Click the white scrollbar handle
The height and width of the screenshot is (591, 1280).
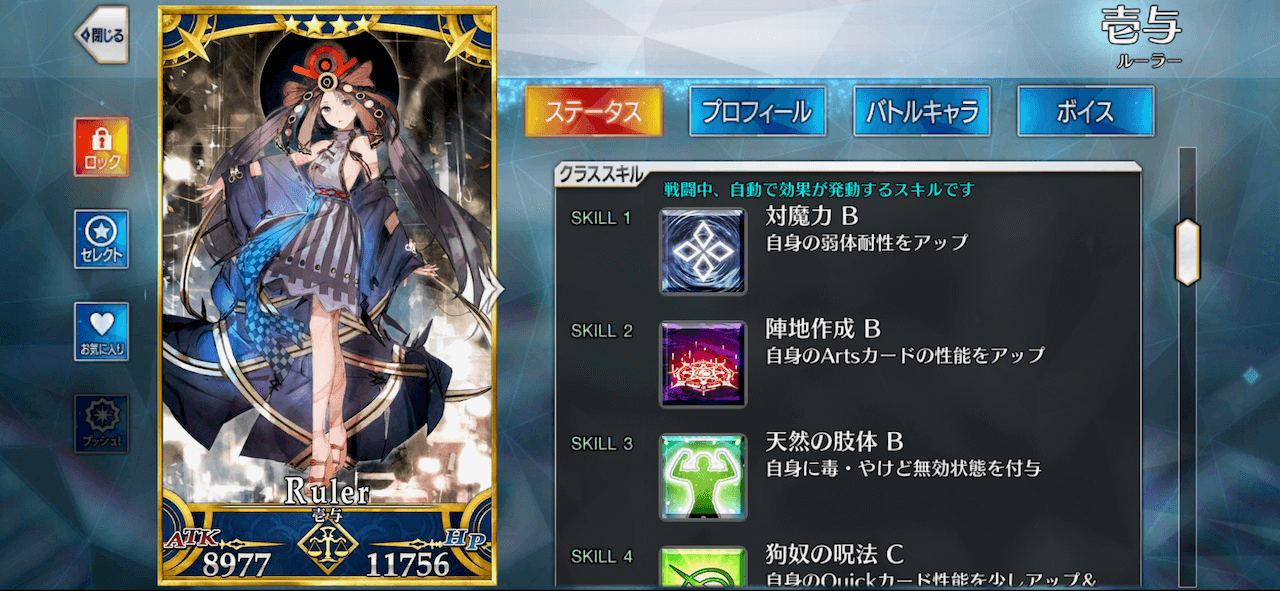pos(1187,252)
